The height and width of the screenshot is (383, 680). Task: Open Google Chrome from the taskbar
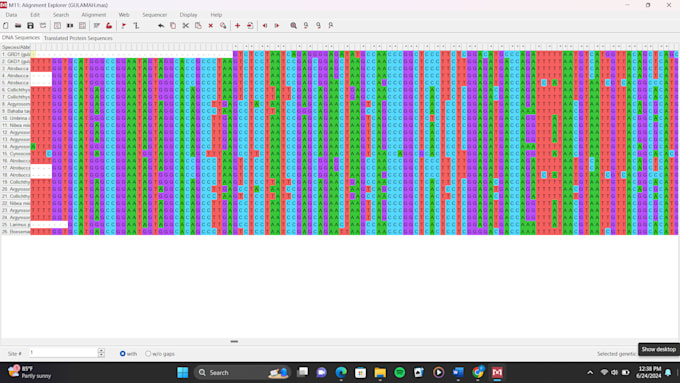click(478, 373)
